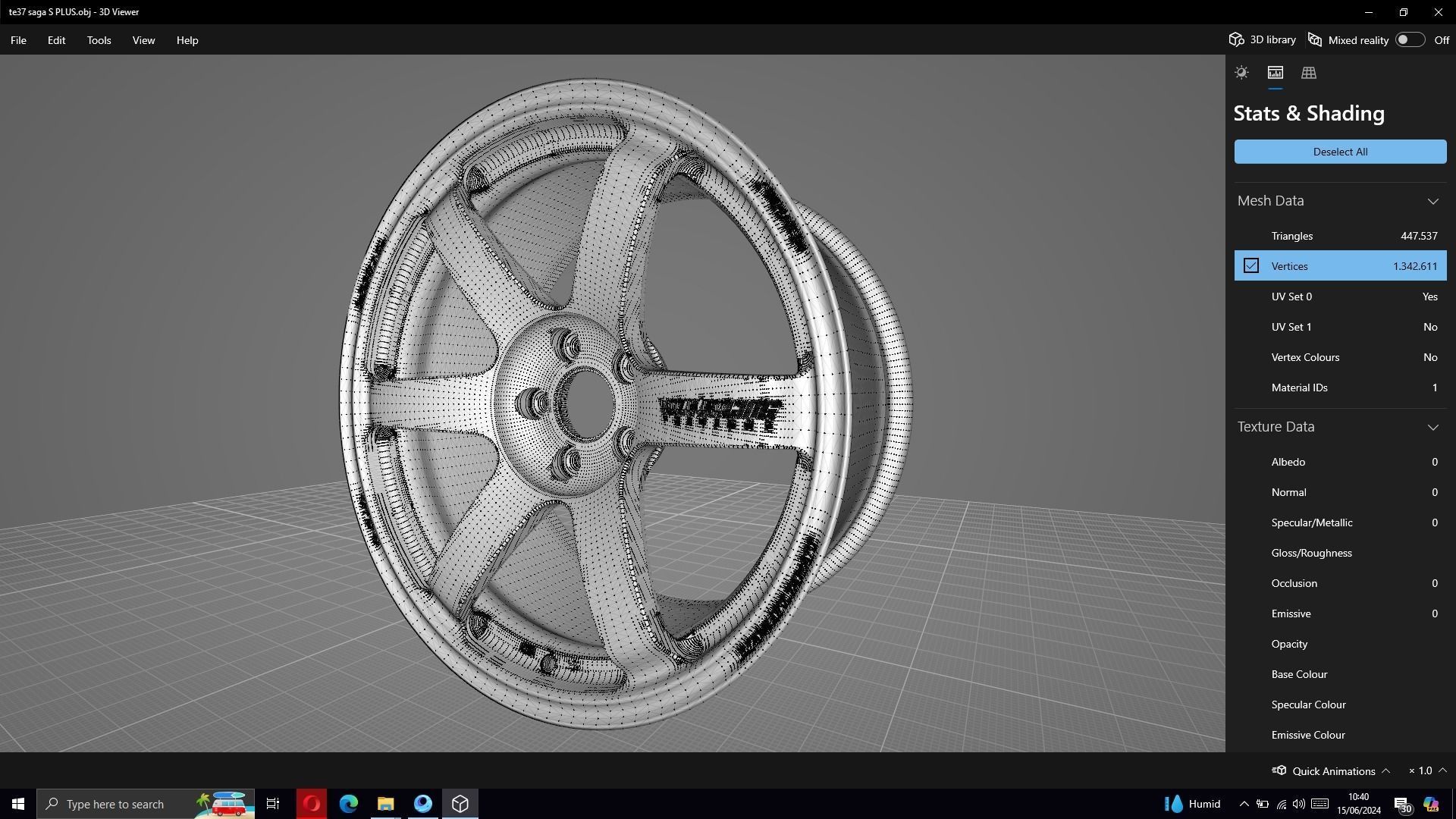Select the Albedo texture row
Screen dimensions: 1456x819
pos(1340,462)
